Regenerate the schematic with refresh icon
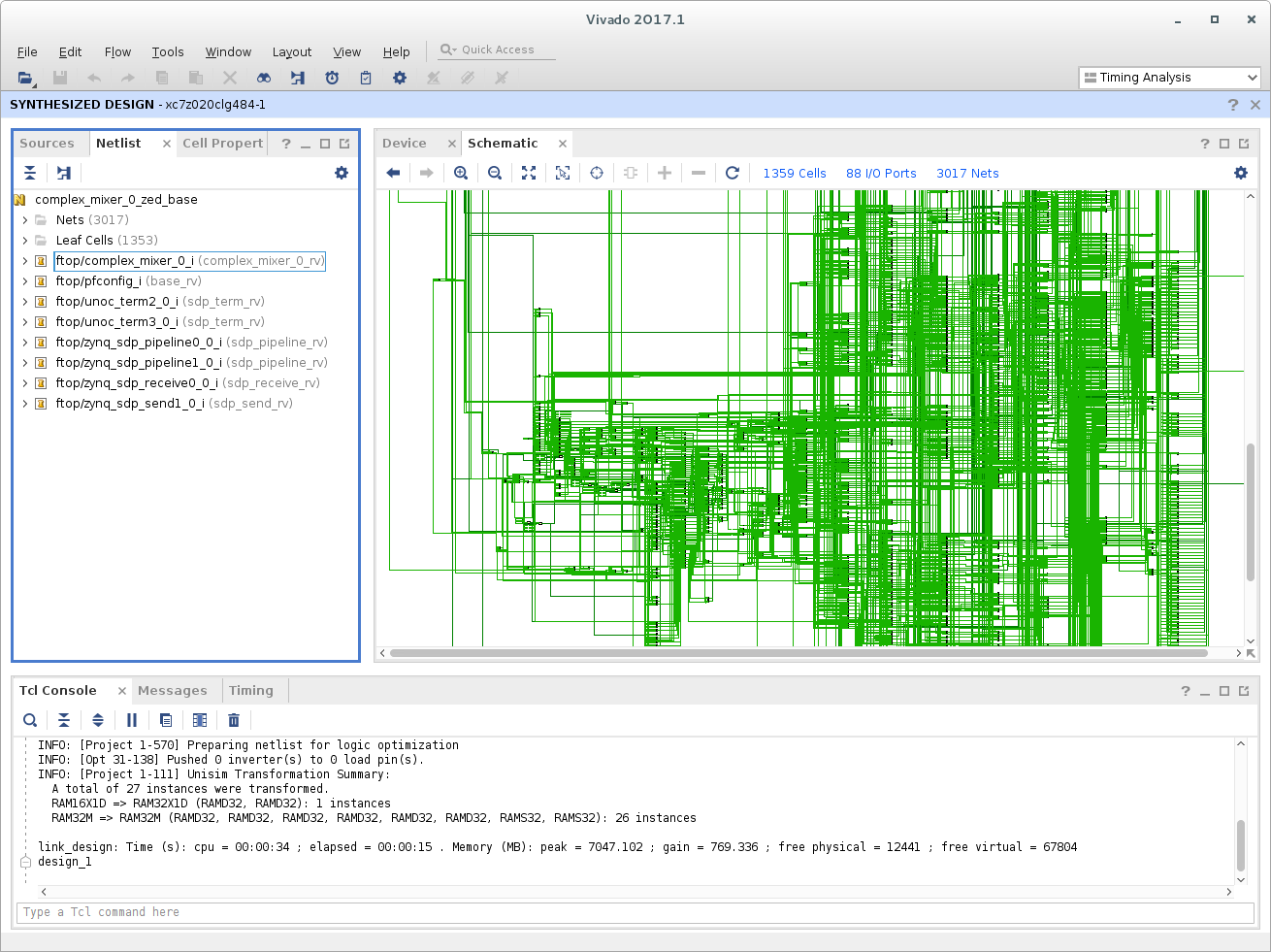 733,173
